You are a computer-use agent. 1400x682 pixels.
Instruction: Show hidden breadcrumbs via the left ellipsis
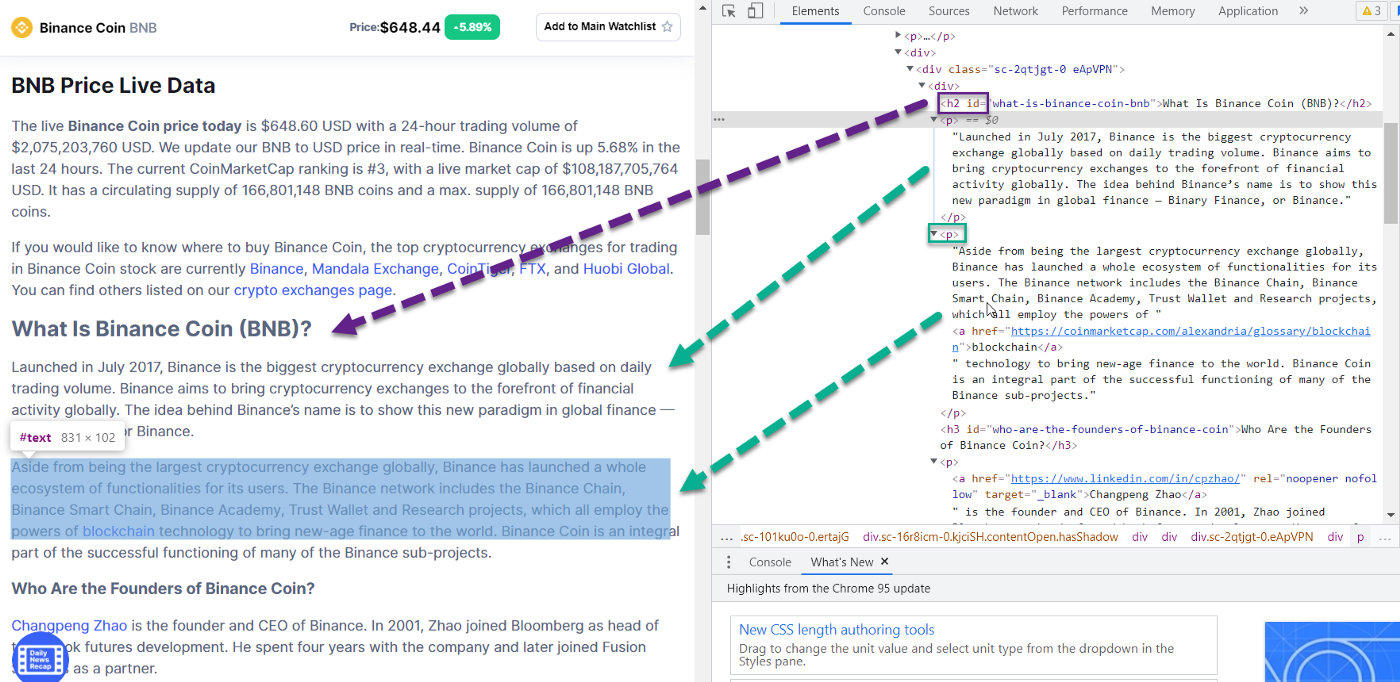(x=725, y=537)
